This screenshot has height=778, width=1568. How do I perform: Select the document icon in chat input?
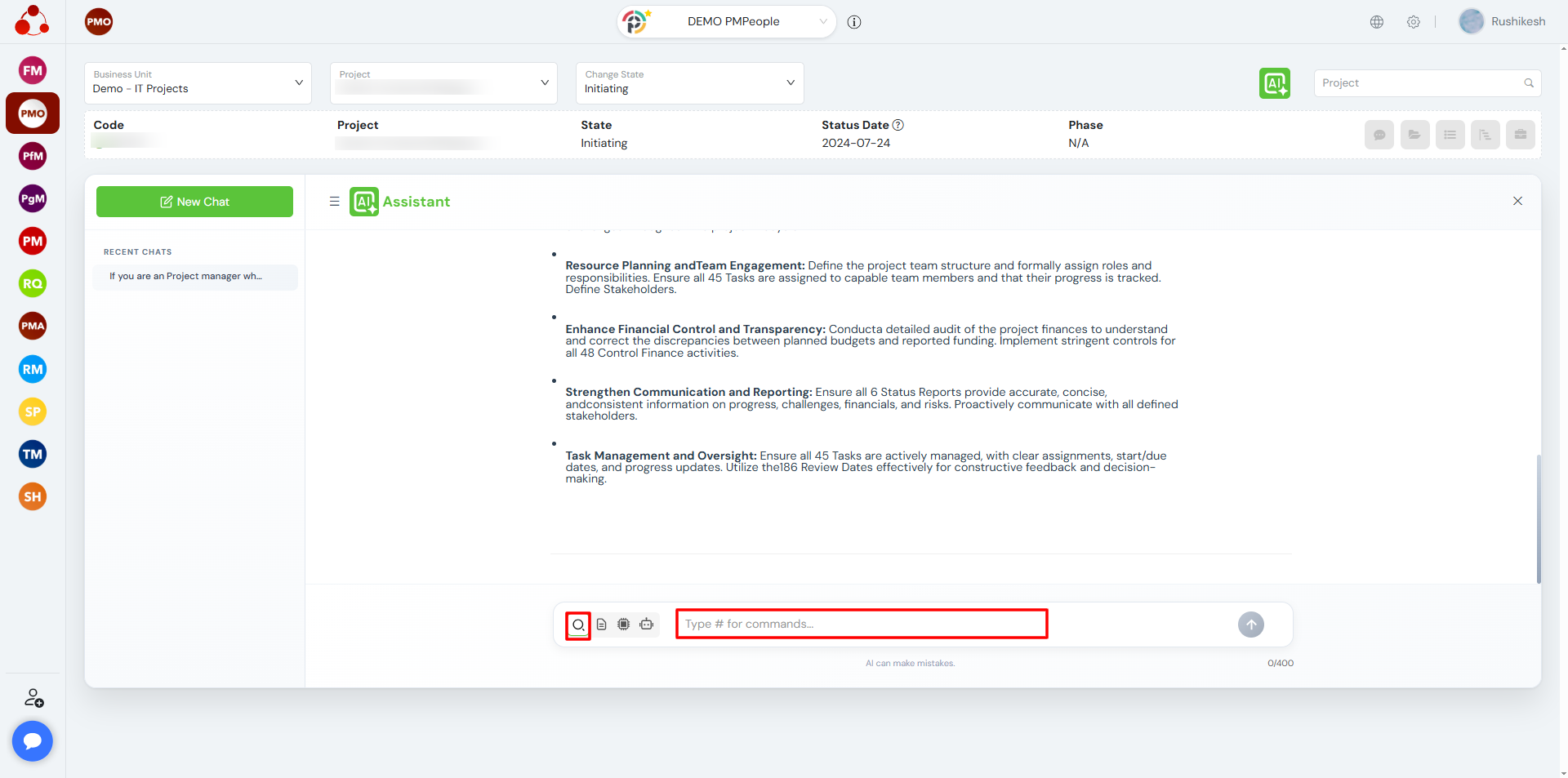[602, 625]
